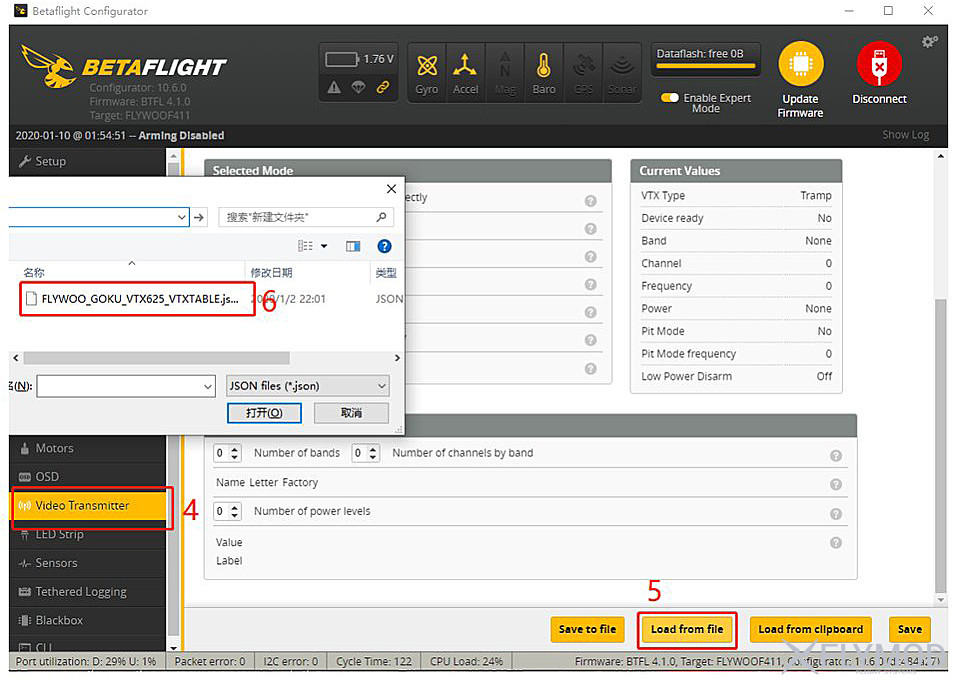The height and width of the screenshot is (681, 957).
Task: Expand the address bar path dropdown
Action: tap(181, 217)
